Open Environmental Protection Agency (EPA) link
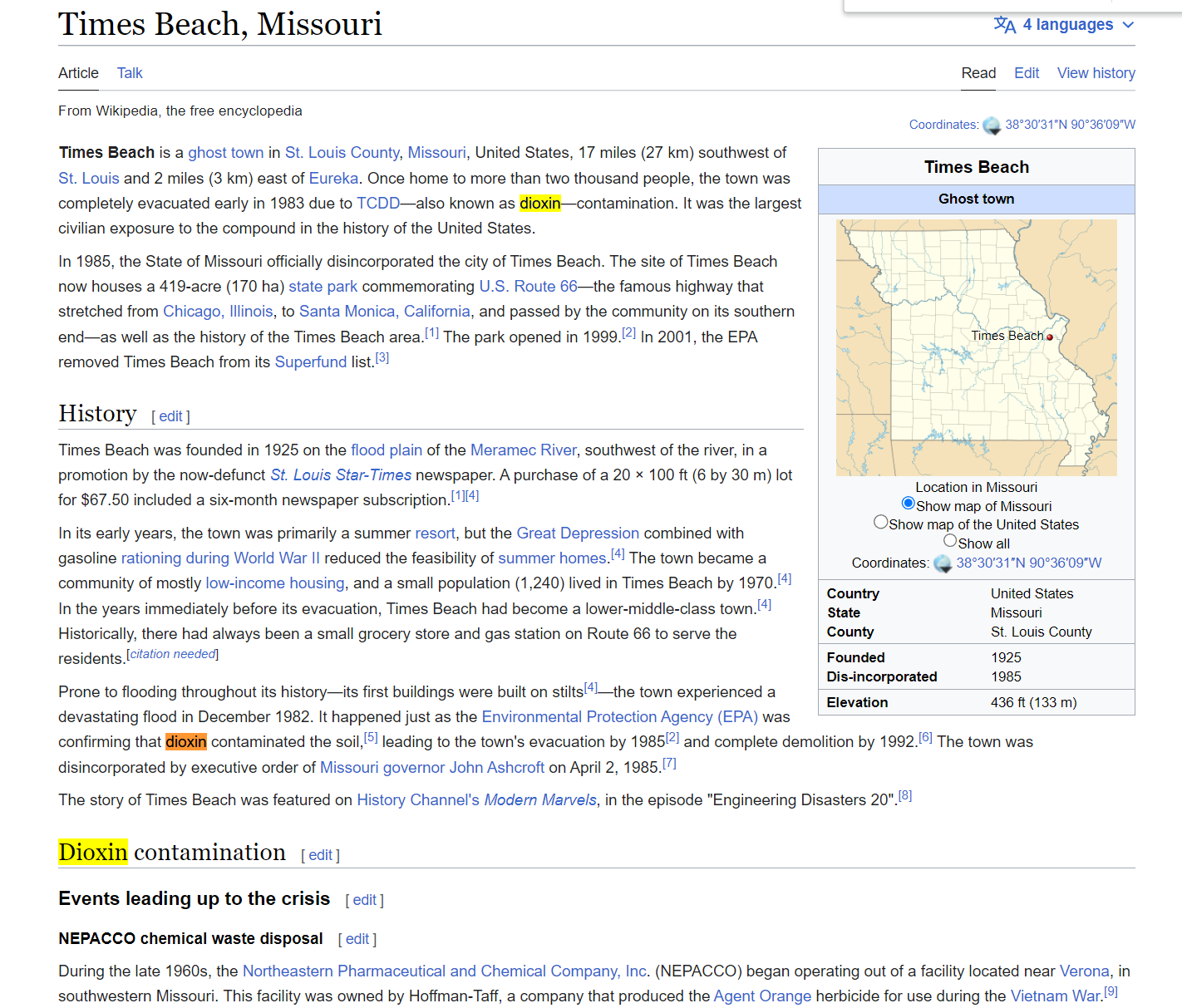Screen dimensions: 1182x1008 coord(620,717)
